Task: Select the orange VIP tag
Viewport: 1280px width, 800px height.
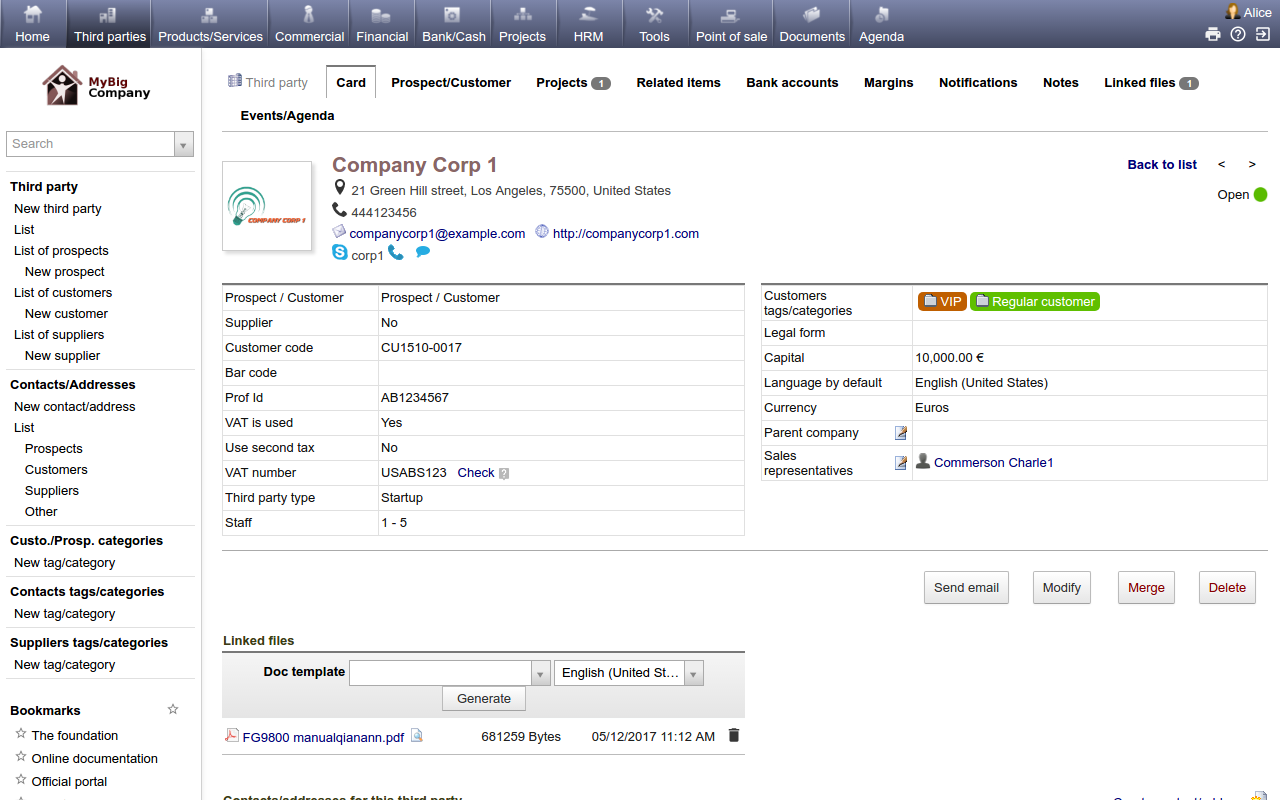Action: coord(941,301)
